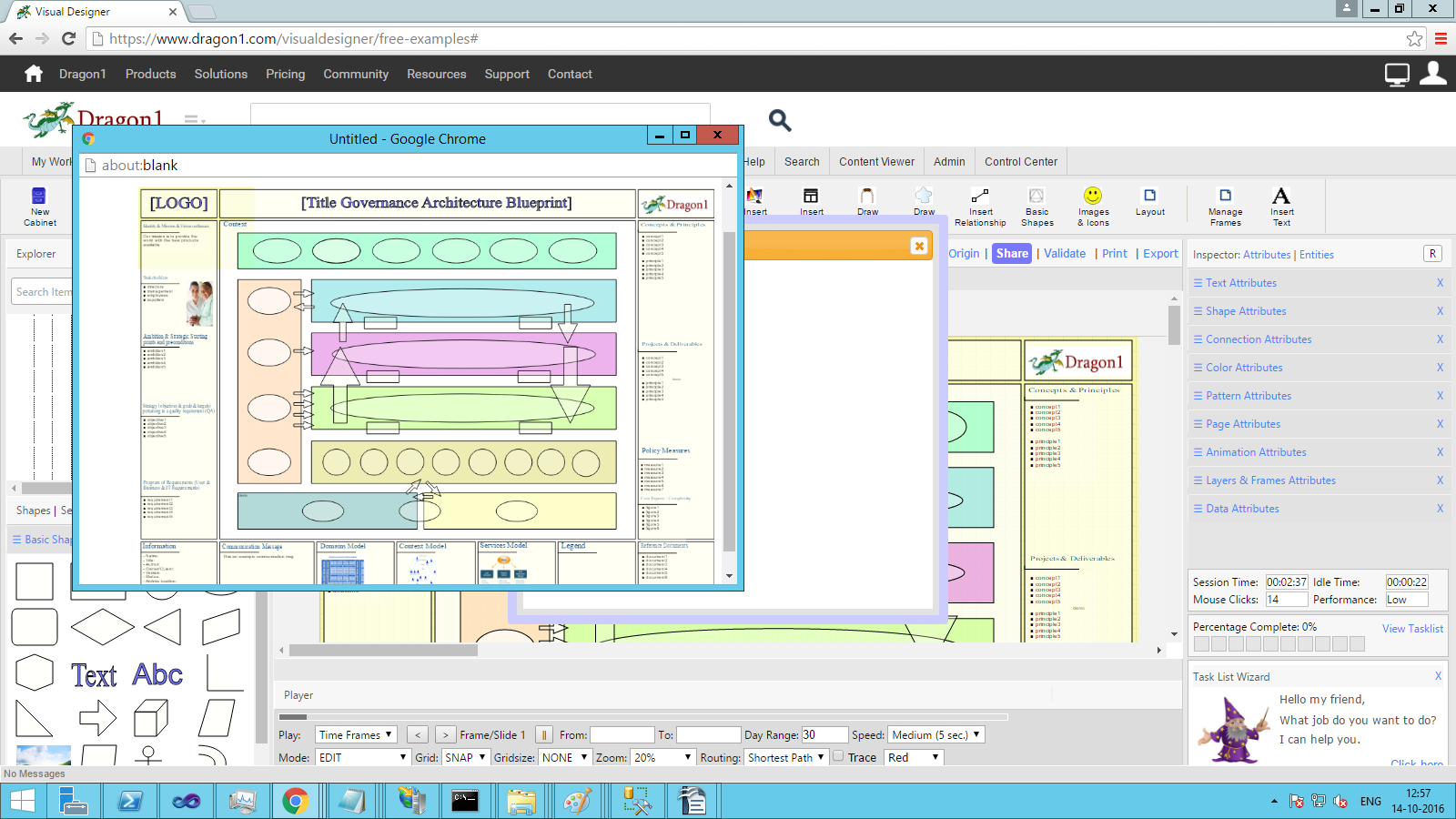Viewport: 1456px width, 819px height.
Task: Click the R button in Inspector
Action: tap(1432, 254)
